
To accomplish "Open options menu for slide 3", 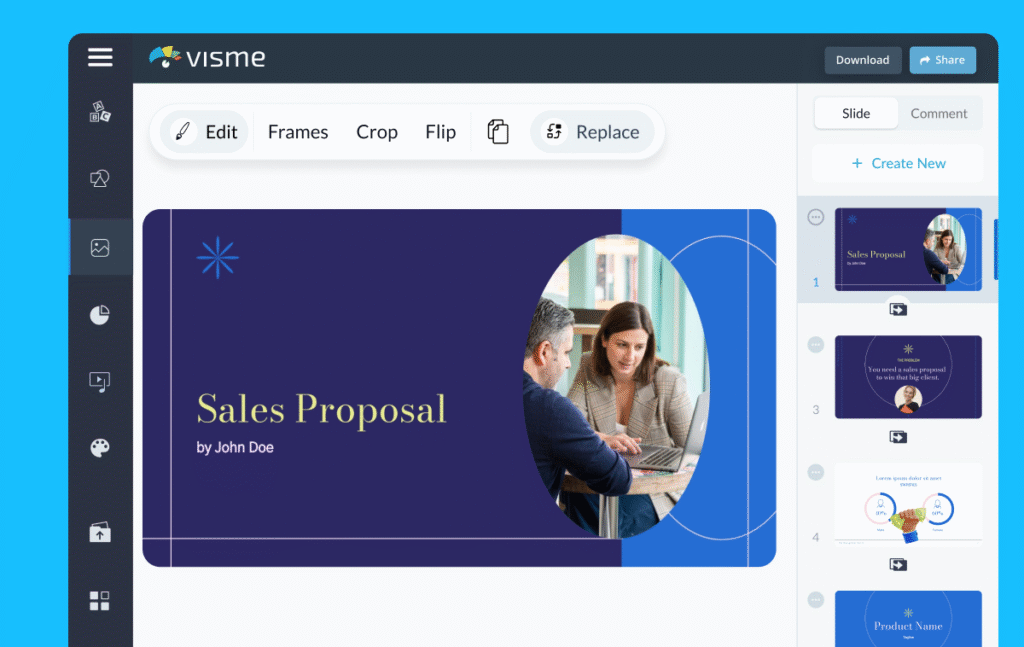I will click(816, 344).
